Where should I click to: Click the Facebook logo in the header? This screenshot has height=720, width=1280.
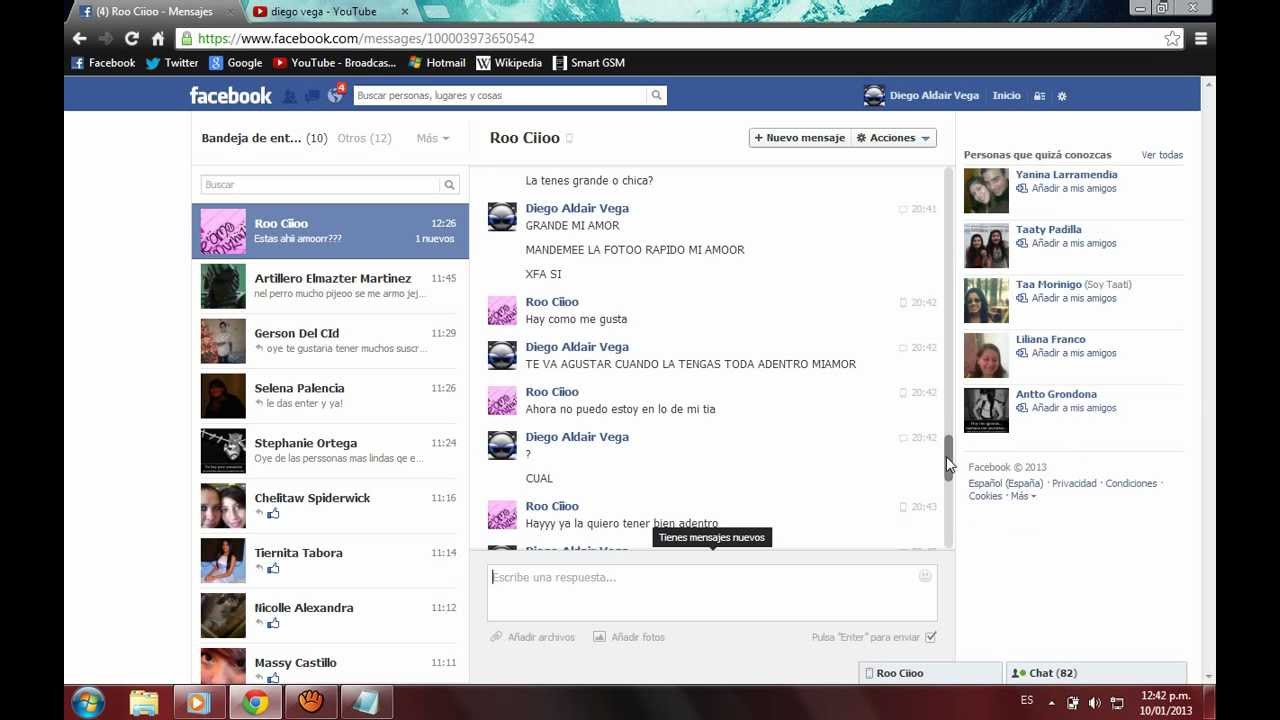(231, 95)
